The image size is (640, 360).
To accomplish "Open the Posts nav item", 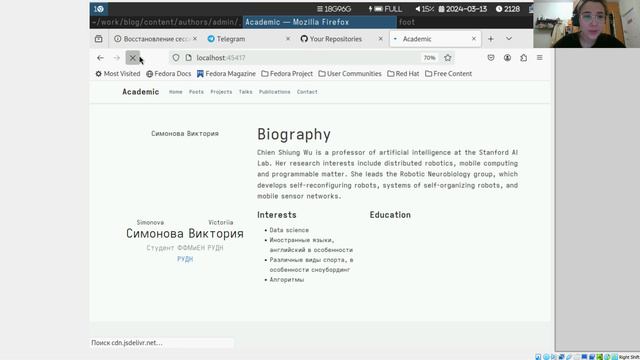I will coord(196,92).
